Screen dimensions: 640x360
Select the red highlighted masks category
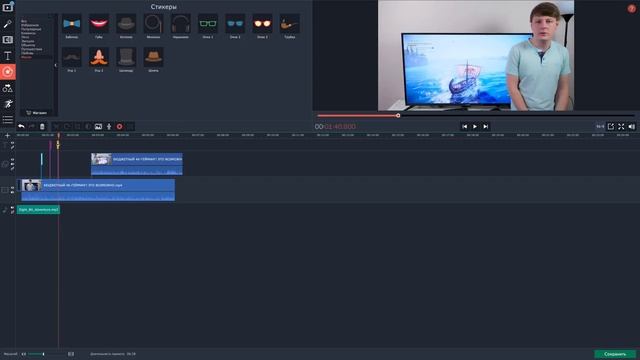click(26, 57)
